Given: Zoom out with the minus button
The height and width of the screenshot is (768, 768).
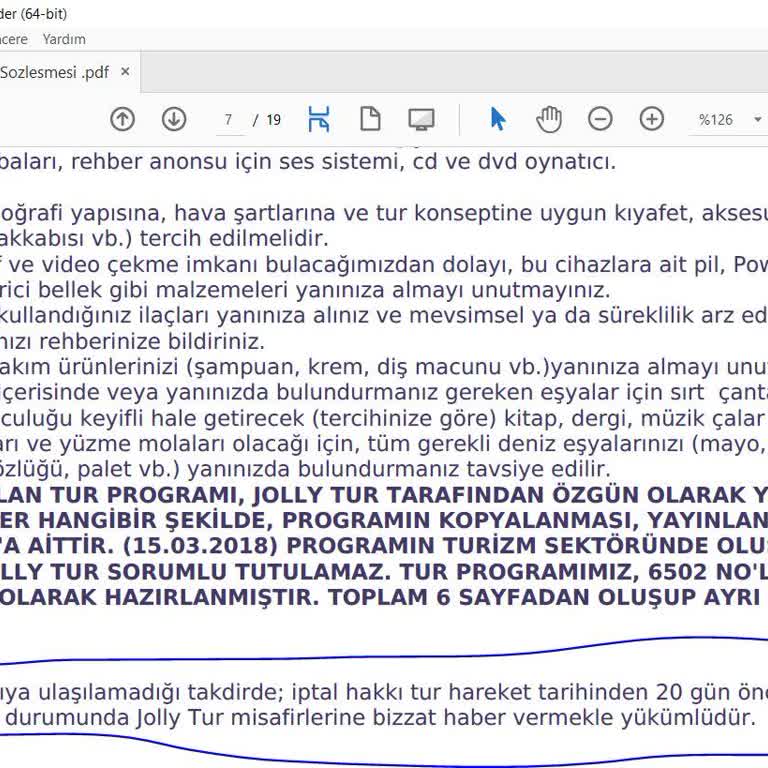Looking at the screenshot, I should coord(600,119).
